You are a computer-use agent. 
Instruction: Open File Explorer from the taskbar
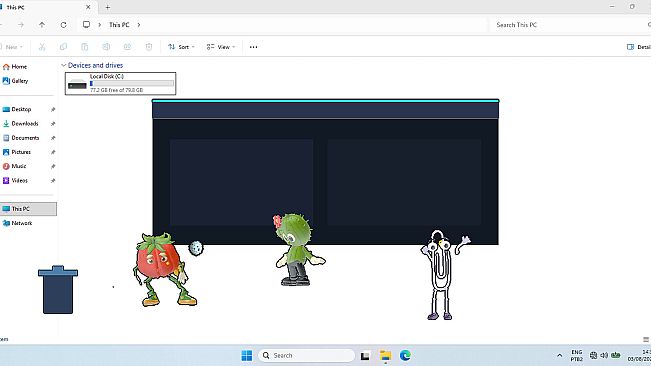(x=385, y=356)
